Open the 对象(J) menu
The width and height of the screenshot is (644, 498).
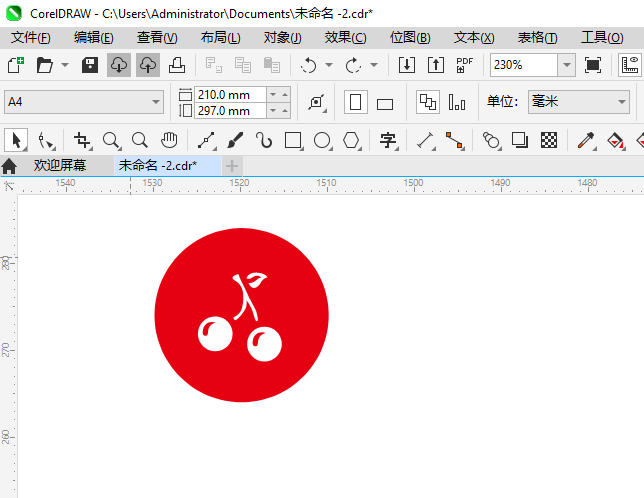tap(283, 38)
